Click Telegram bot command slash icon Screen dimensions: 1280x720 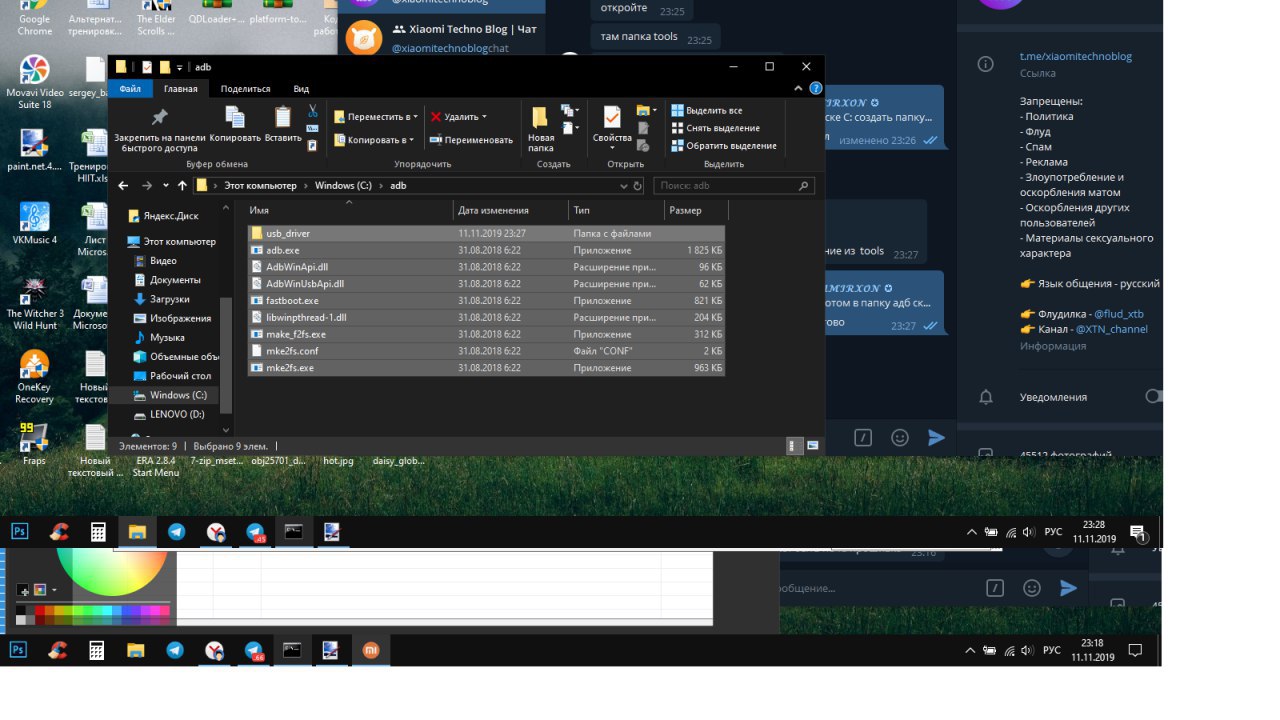(863, 437)
